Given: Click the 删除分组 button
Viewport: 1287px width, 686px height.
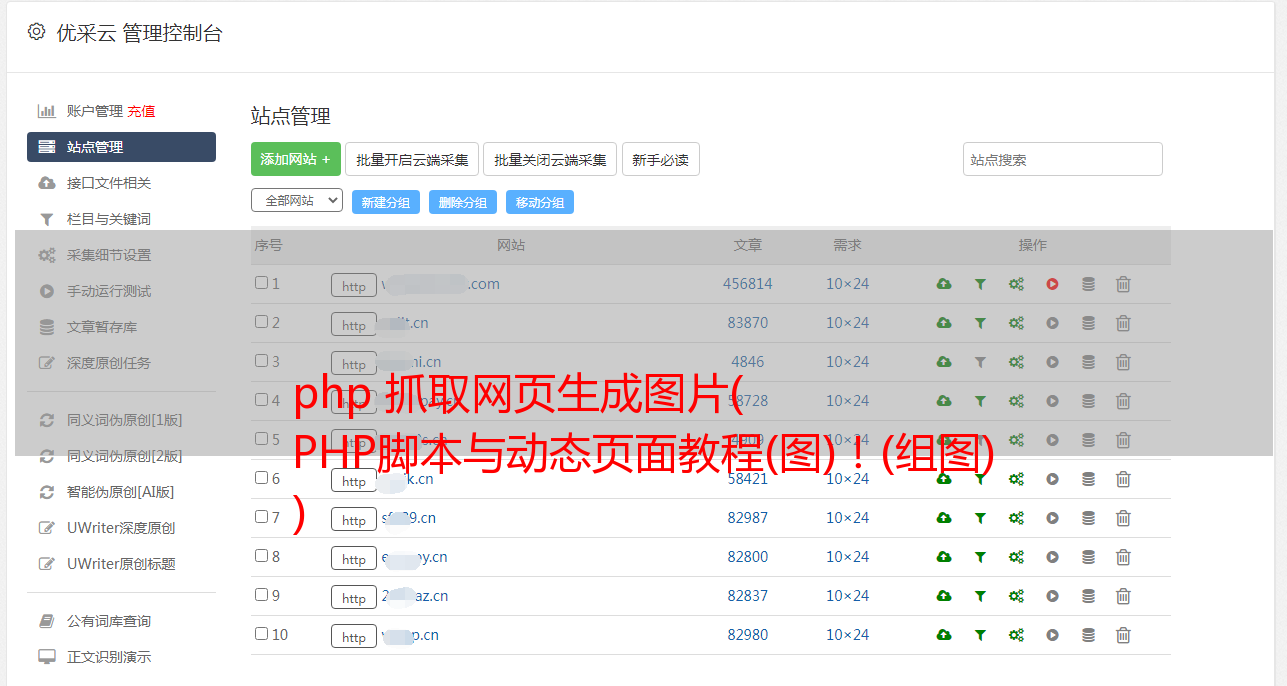Looking at the screenshot, I should pyautogui.click(x=463, y=202).
